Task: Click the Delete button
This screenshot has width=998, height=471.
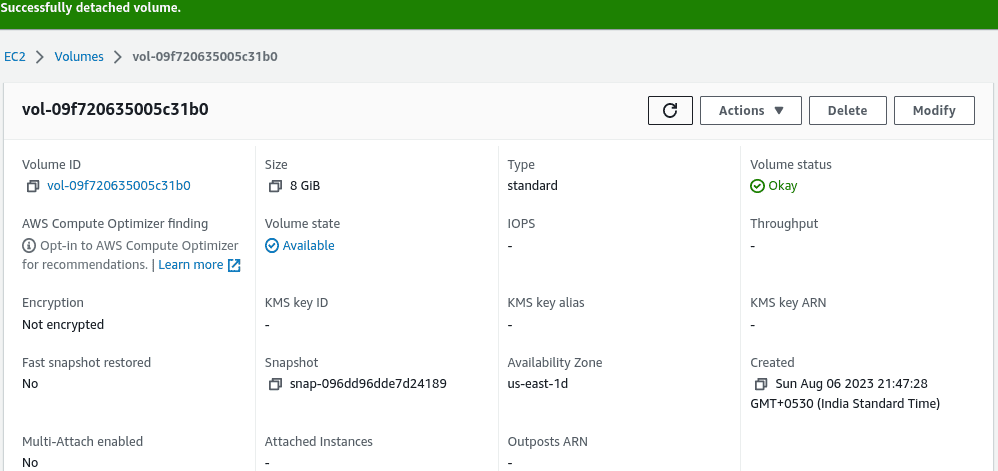Action: pos(847,111)
